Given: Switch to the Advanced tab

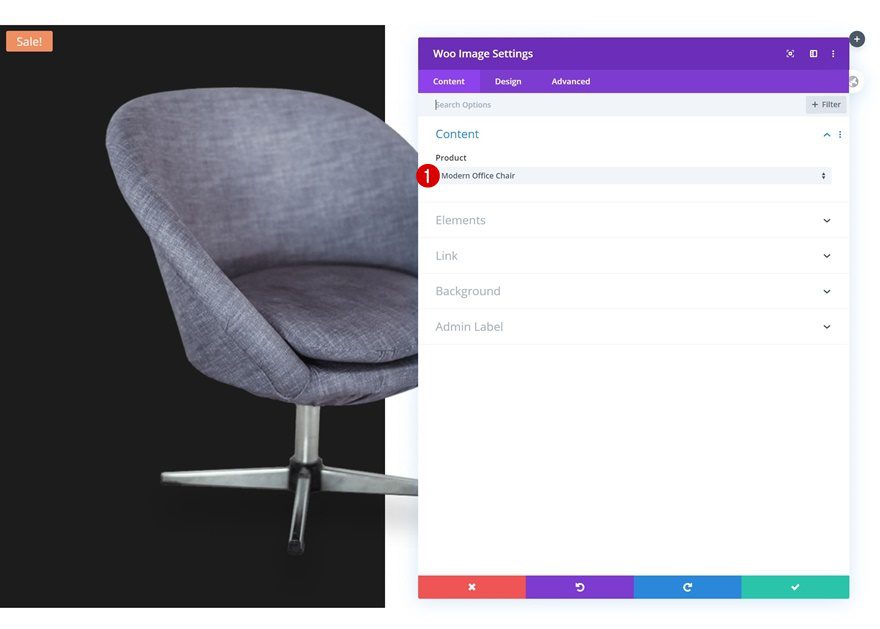Looking at the screenshot, I should click(x=571, y=81).
